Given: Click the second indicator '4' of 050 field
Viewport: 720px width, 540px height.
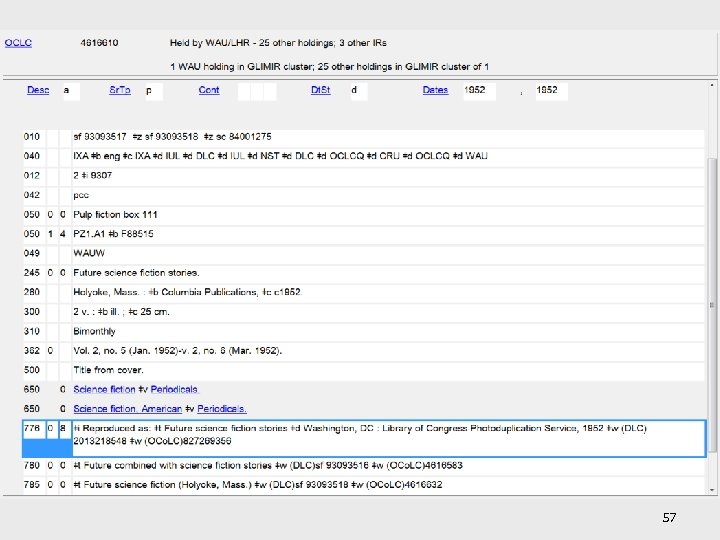Looking at the screenshot, I should (x=63, y=234).
